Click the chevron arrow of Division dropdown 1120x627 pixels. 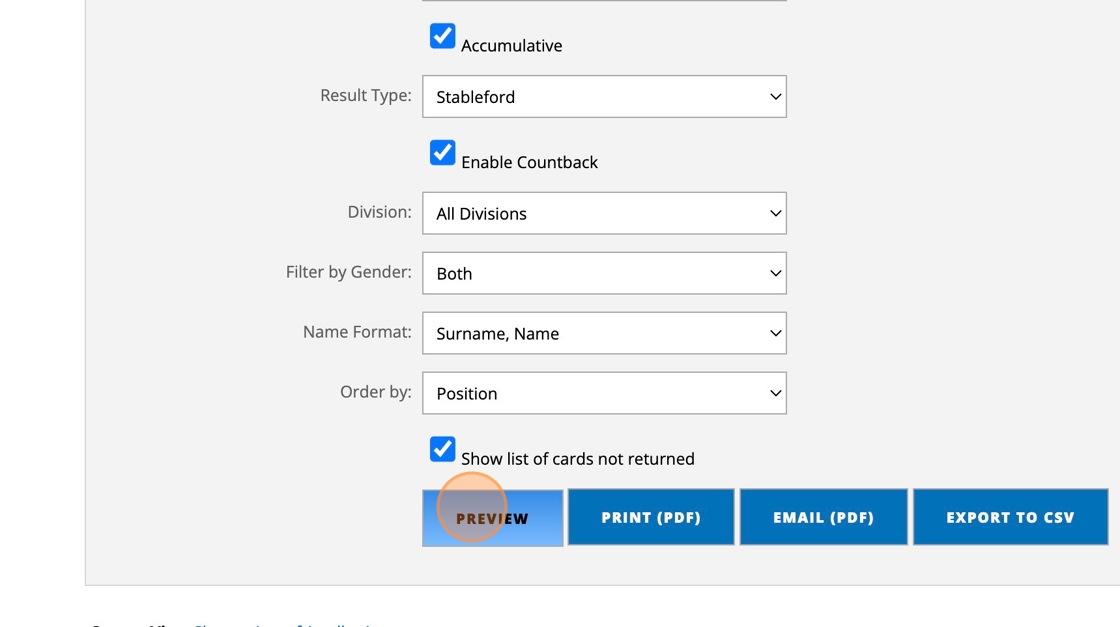pos(775,213)
